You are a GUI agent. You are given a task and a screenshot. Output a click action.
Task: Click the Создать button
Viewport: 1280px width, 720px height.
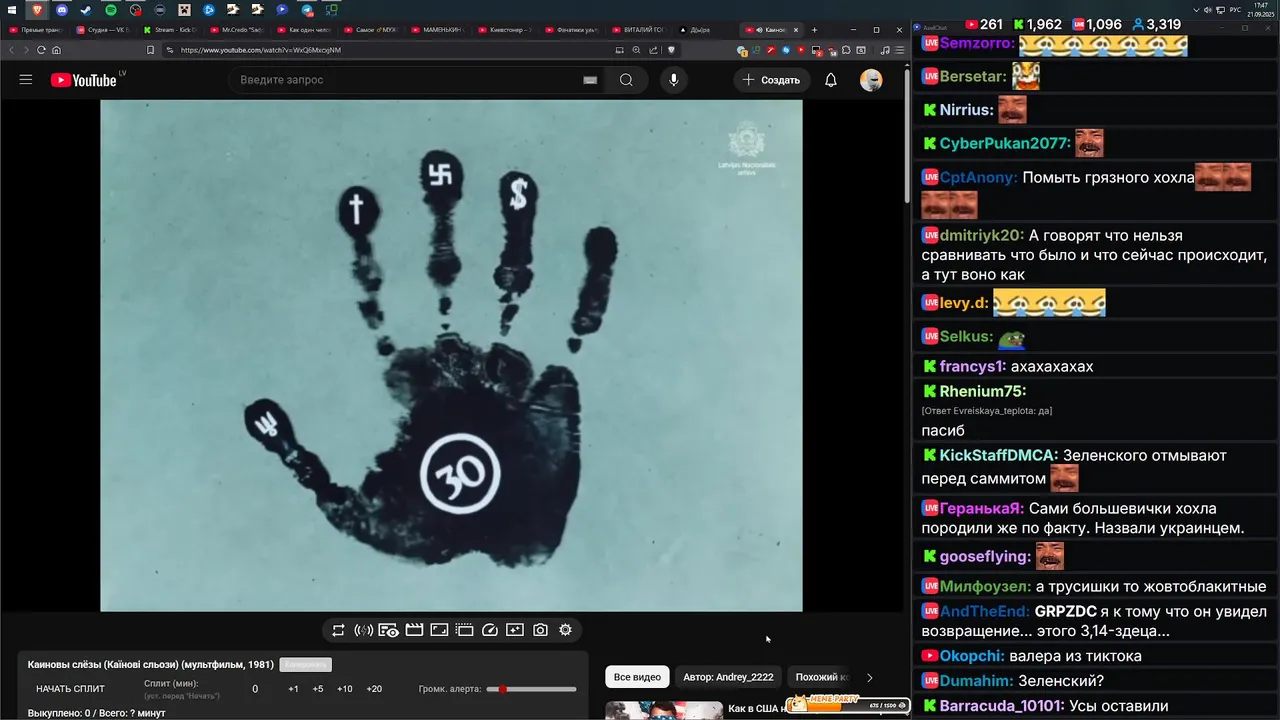pyautogui.click(x=771, y=80)
